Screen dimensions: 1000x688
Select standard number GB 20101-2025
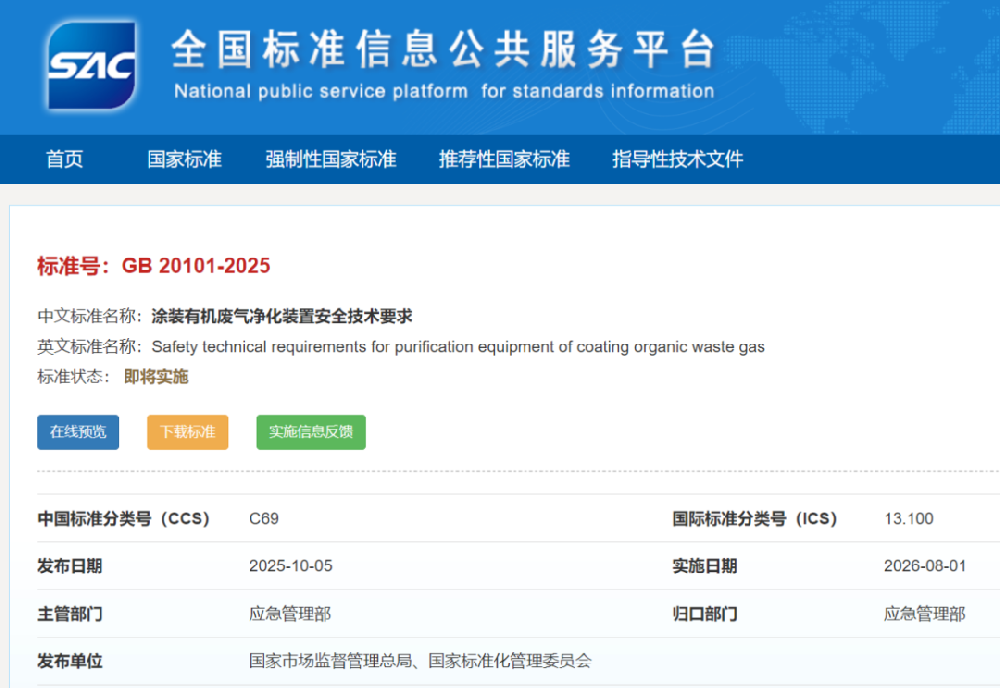point(197,266)
